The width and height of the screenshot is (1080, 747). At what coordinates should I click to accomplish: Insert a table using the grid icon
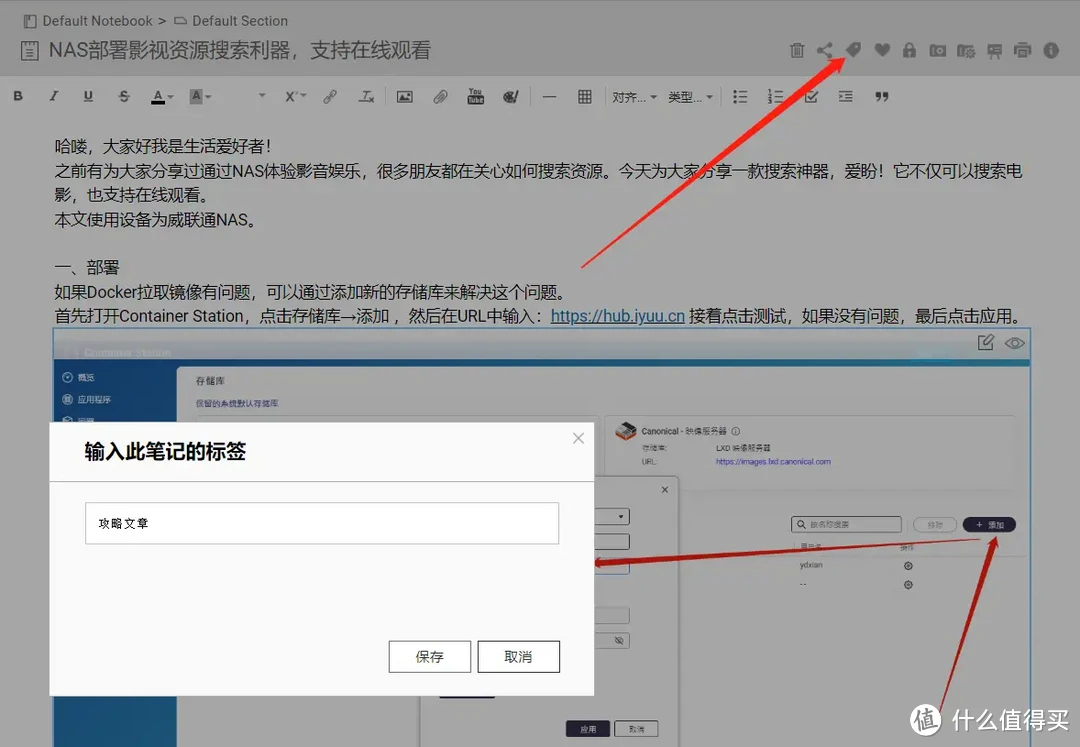(586, 96)
